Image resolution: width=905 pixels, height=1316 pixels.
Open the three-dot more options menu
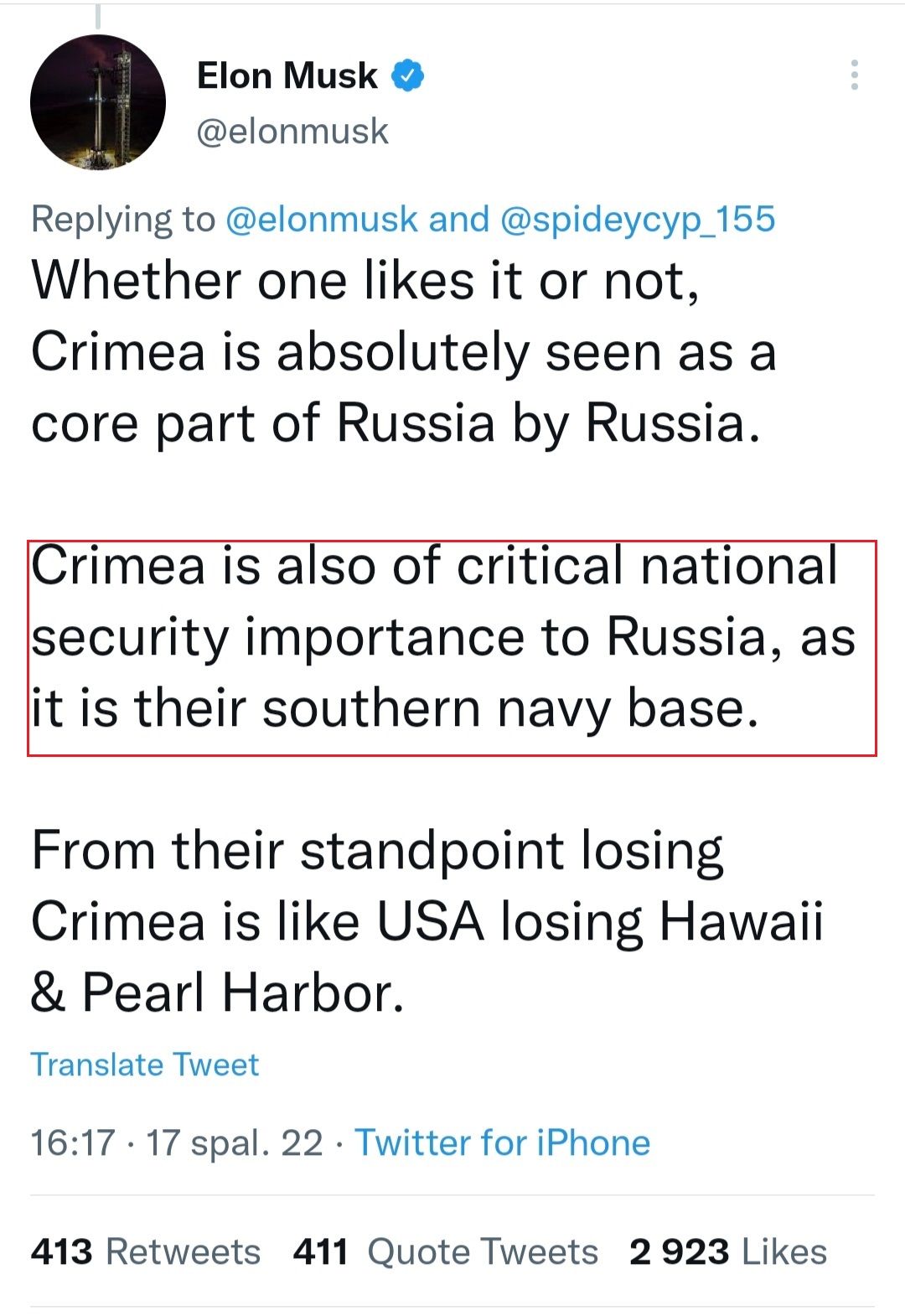(x=854, y=75)
